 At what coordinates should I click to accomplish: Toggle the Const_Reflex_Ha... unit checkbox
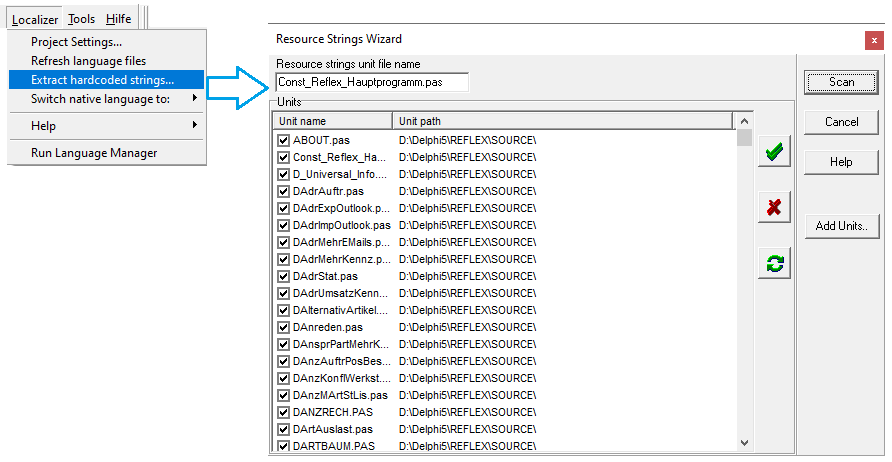click(x=283, y=157)
